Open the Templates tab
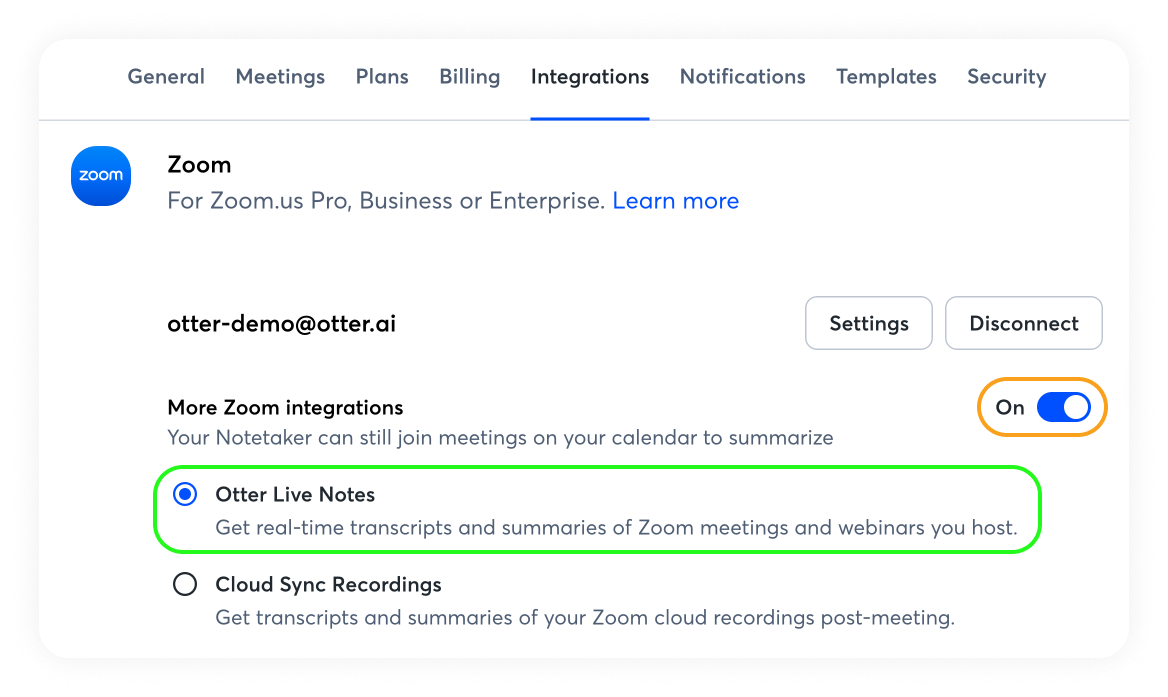The width and height of the screenshot is (1168, 697). [x=886, y=77]
